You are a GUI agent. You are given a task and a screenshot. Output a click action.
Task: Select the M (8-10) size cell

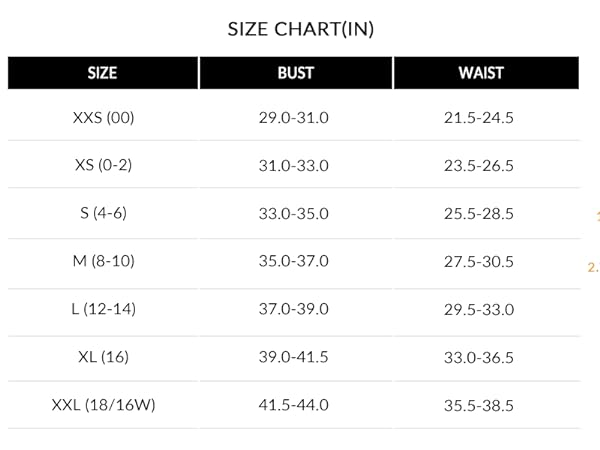pyautogui.click(x=103, y=261)
